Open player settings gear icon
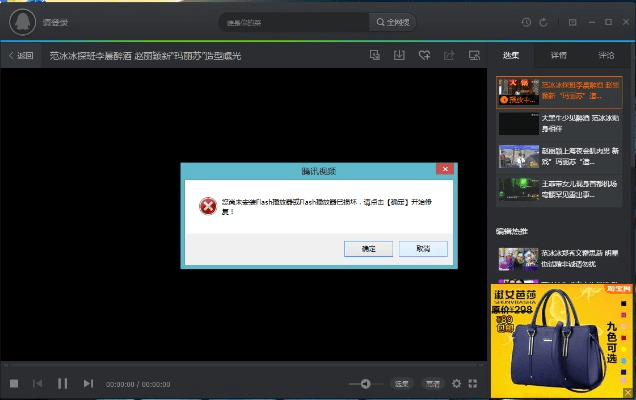Viewport: 636px width, 400px height. 456,383
